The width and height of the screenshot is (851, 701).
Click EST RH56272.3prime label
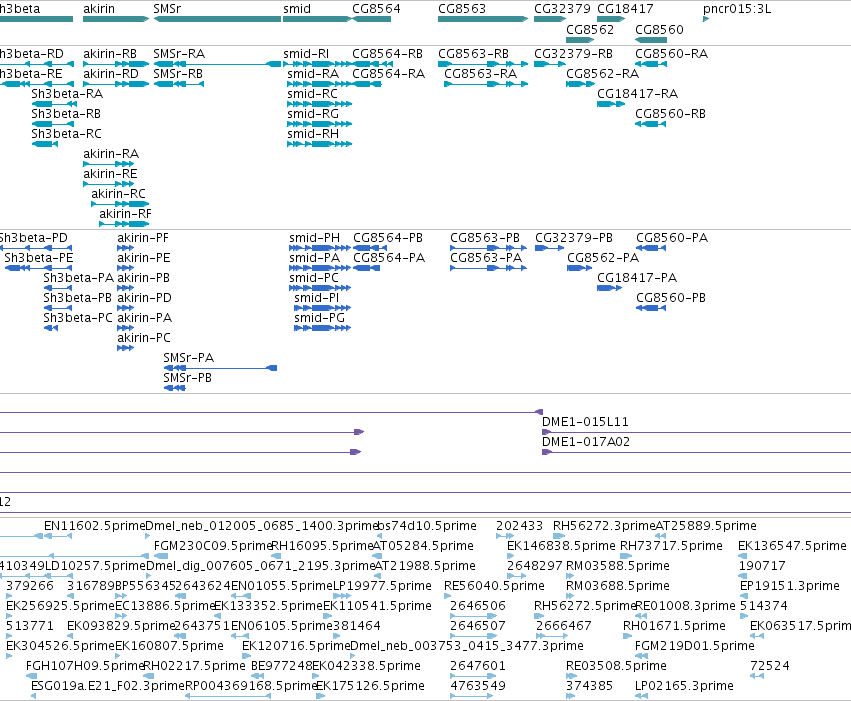[604, 526]
